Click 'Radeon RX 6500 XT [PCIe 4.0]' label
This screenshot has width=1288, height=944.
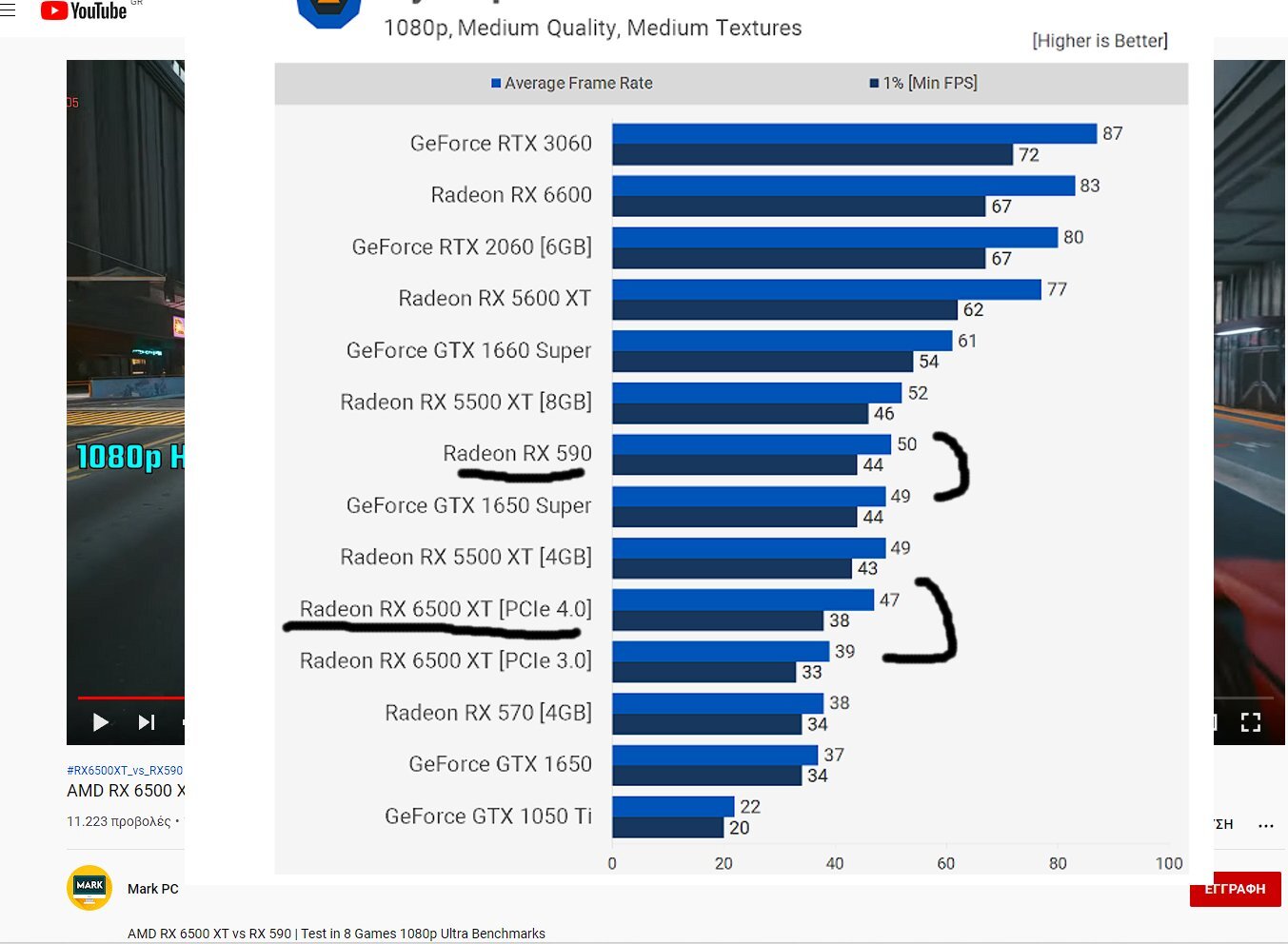tap(446, 609)
